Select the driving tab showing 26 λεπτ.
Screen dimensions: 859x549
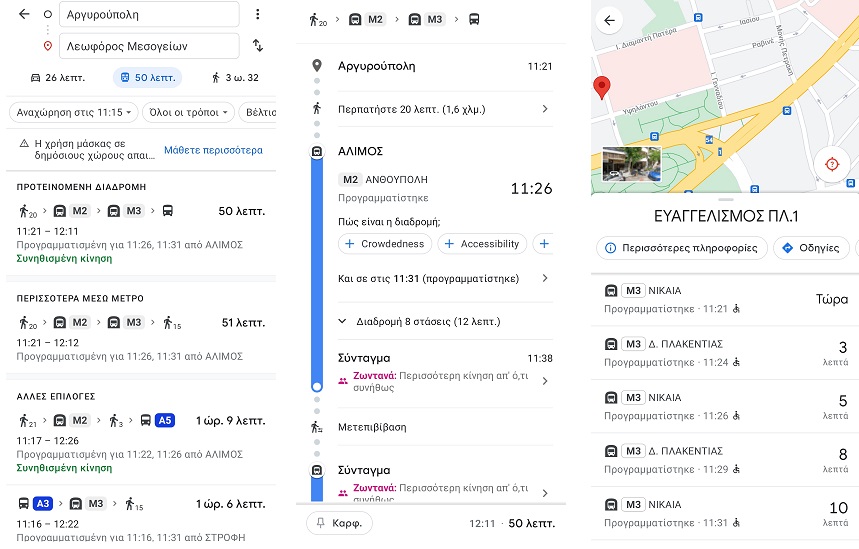[58, 78]
